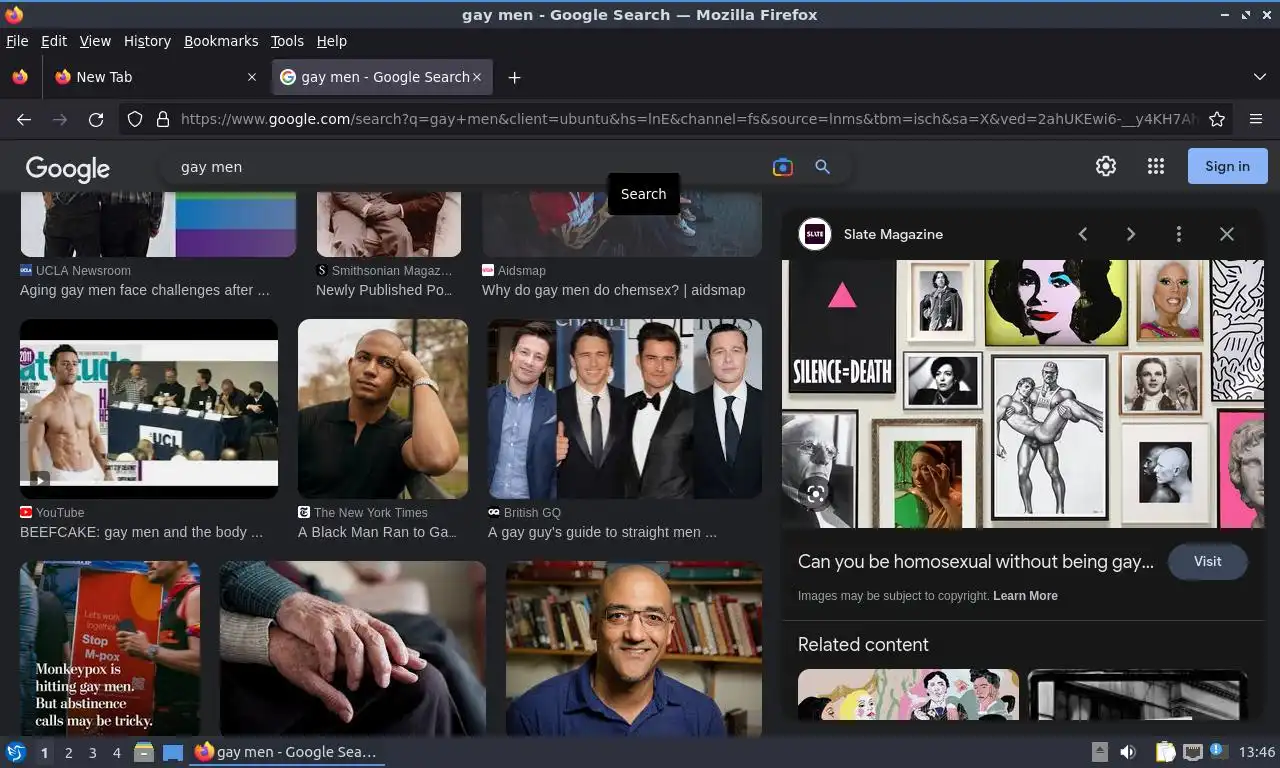
Task: Show previous image in preview panel
Action: click(1083, 234)
